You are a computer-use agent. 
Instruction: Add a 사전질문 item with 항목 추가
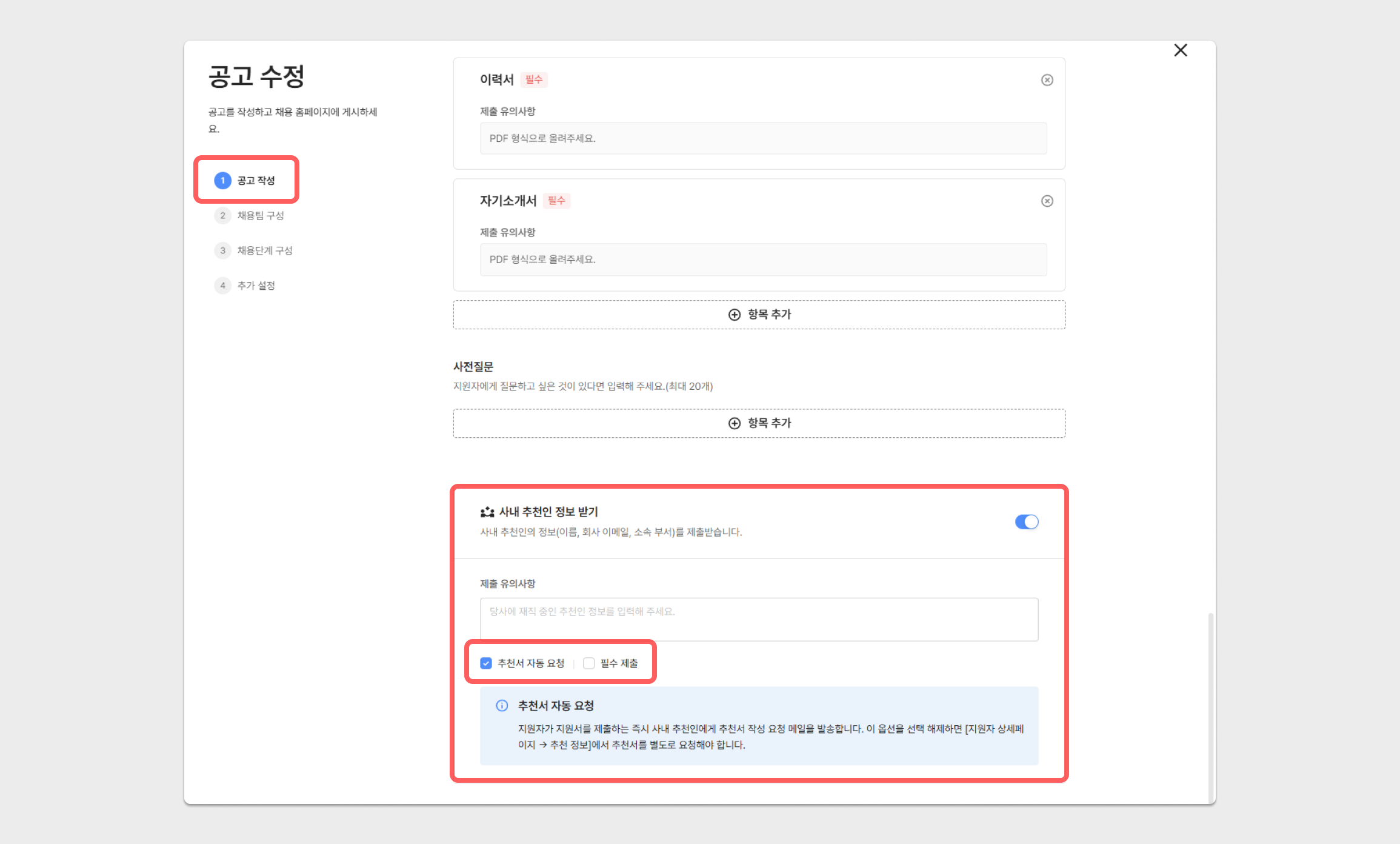(759, 423)
